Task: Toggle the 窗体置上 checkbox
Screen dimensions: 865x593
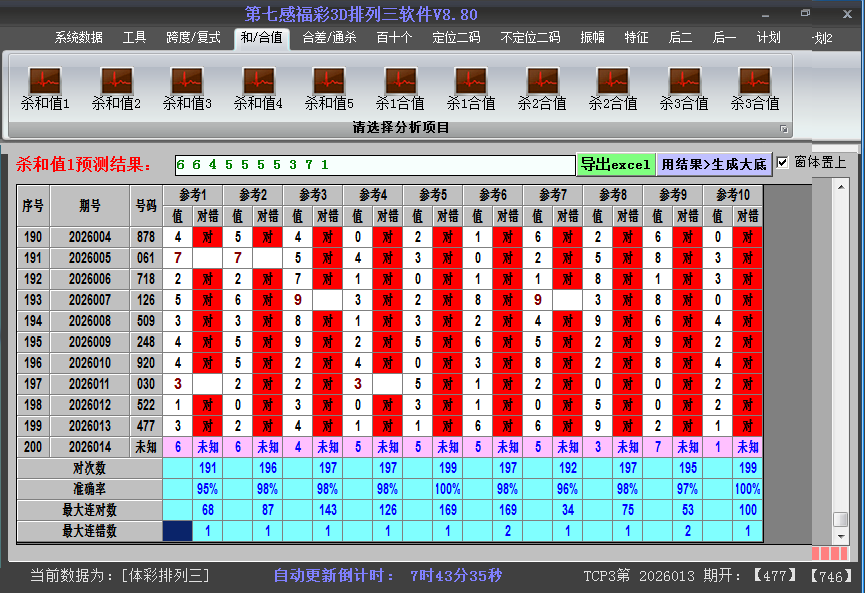Action: tap(783, 162)
